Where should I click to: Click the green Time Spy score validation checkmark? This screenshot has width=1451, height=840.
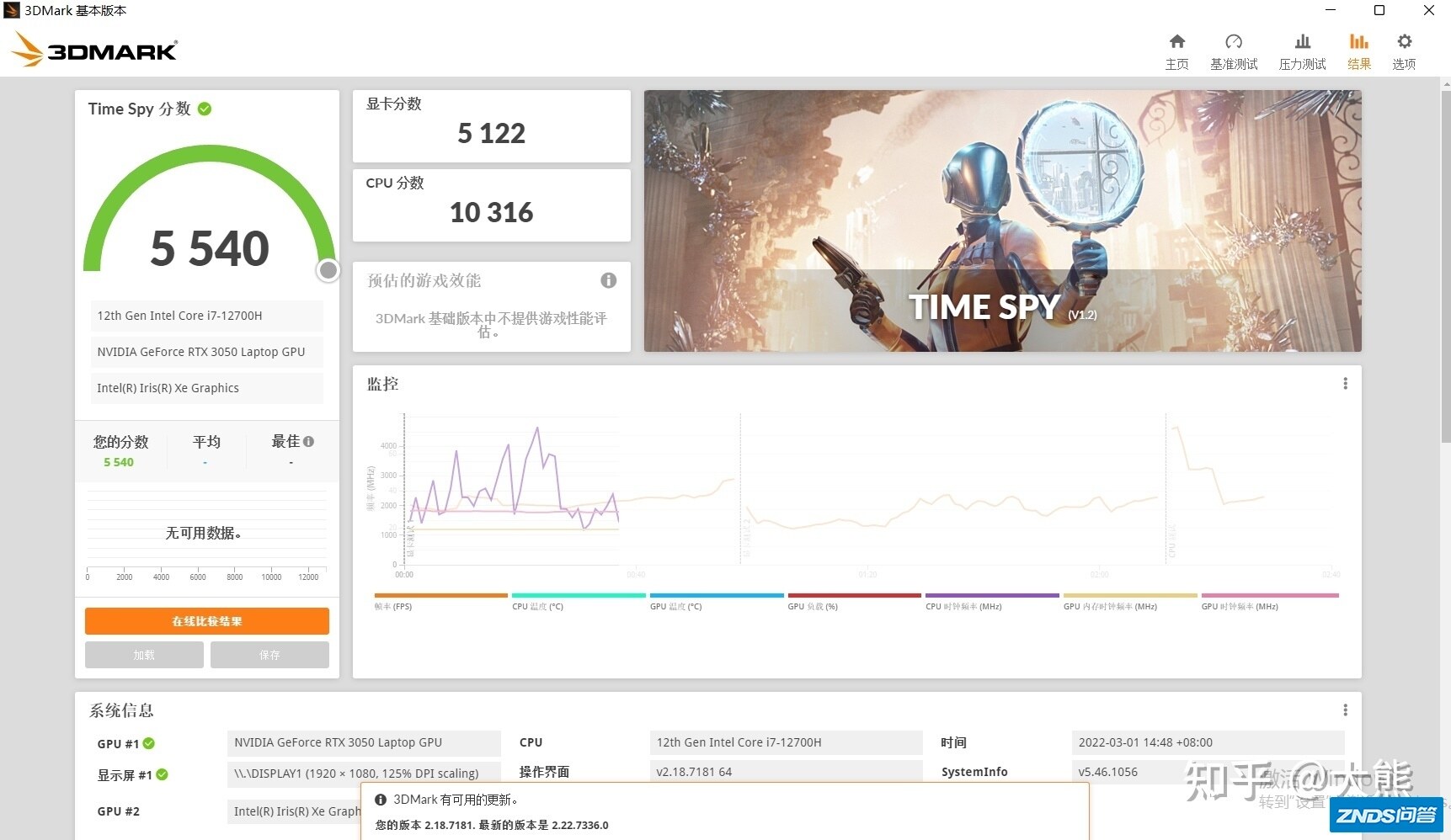click(205, 109)
